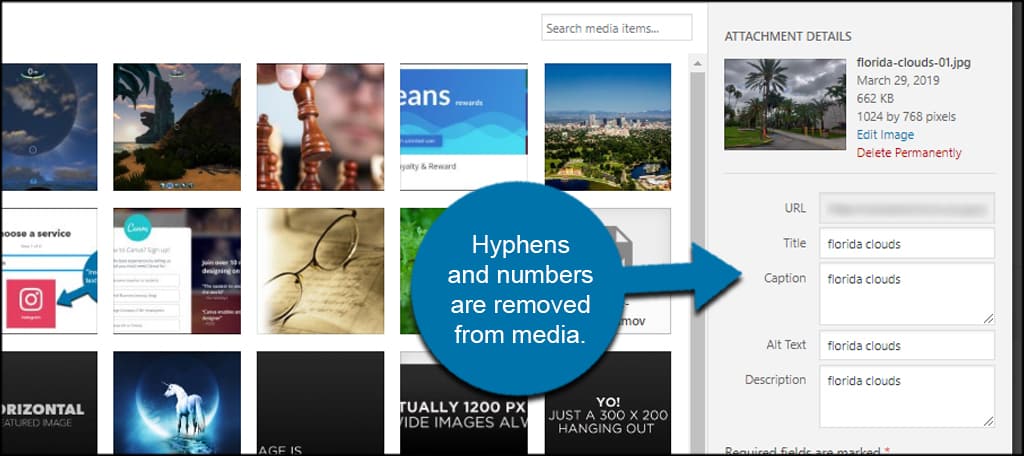Viewport: 1024px width, 456px height.
Task: Click the Delete Permanently link
Action: [x=908, y=153]
